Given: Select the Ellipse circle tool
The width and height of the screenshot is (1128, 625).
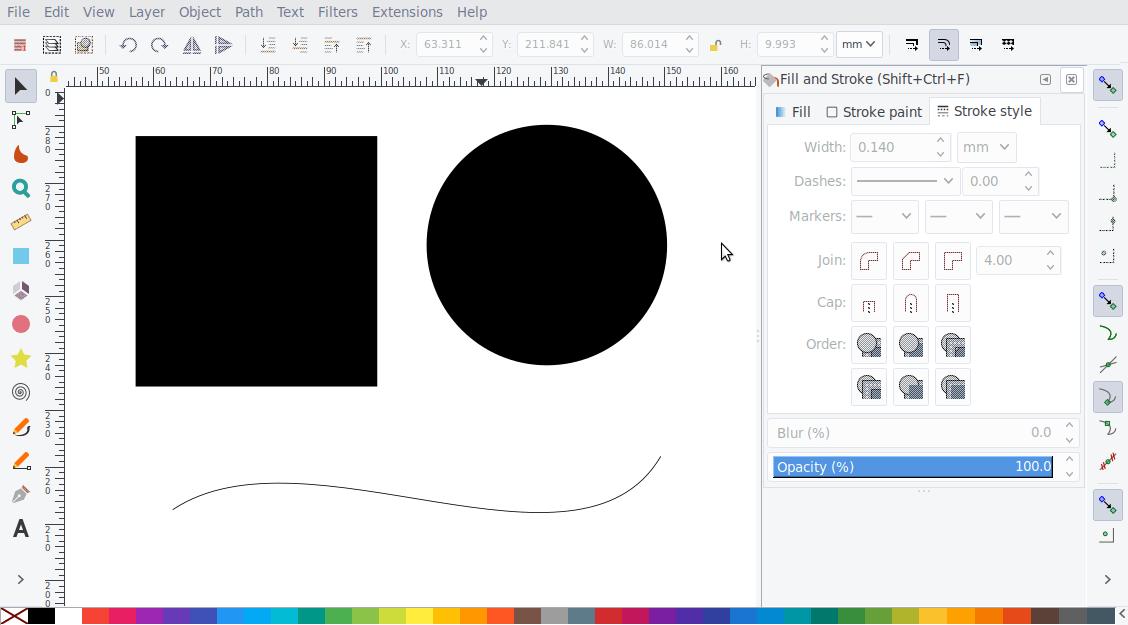Looking at the screenshot, I should (20, 324).
